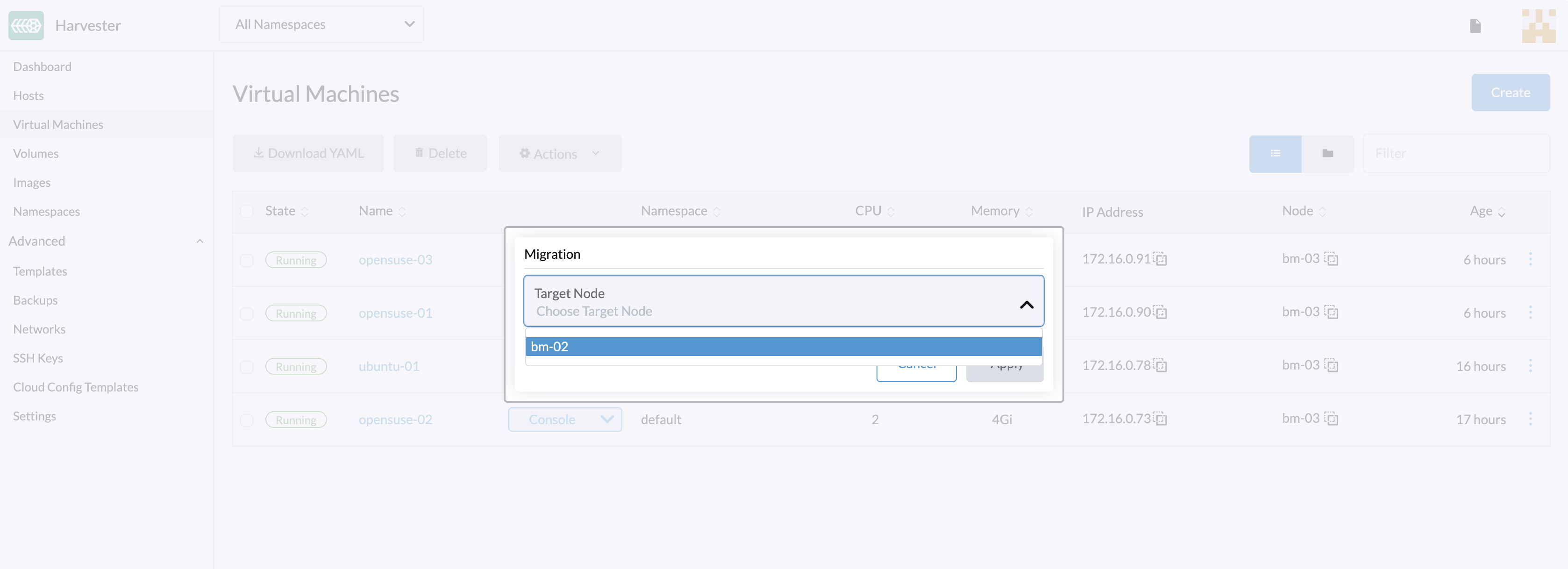Open the opensuse-02 VM link
The width and height of the screenshot is (1568, 569).
[x=395, y=420]
